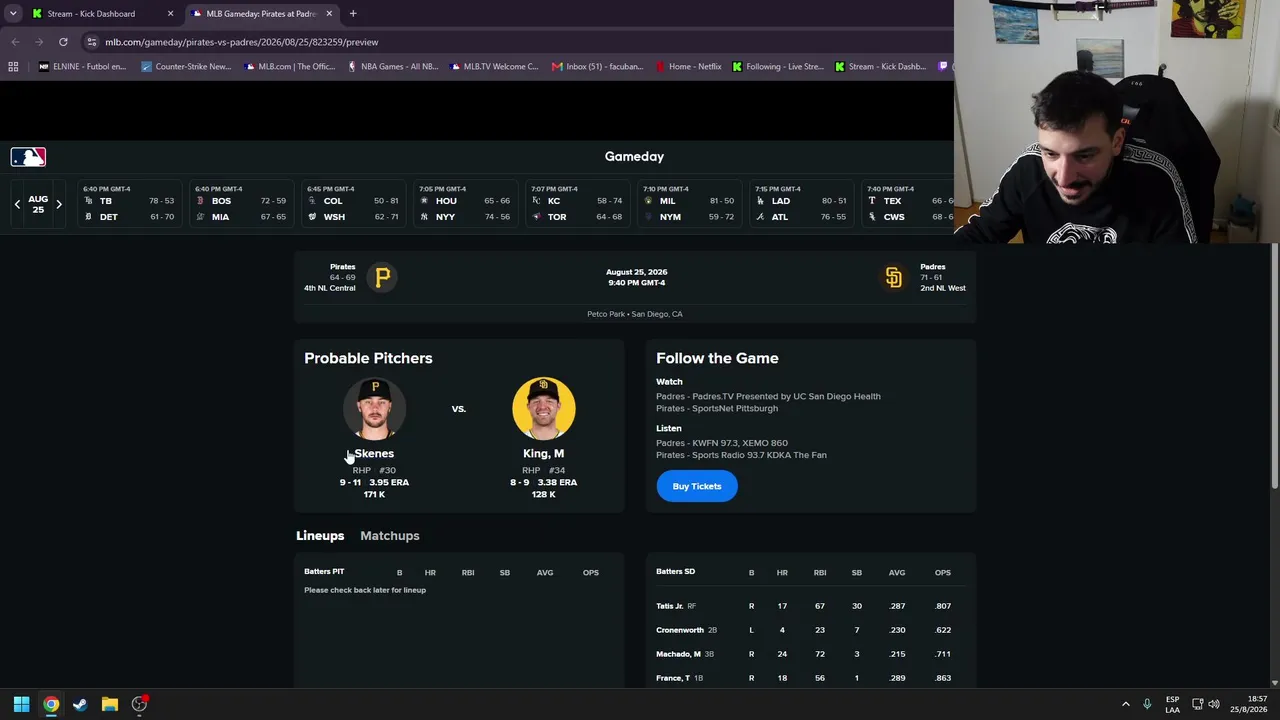1280x720 pixels.
Task: Select France, T in the Padres lineup
Action: point(673,678)
